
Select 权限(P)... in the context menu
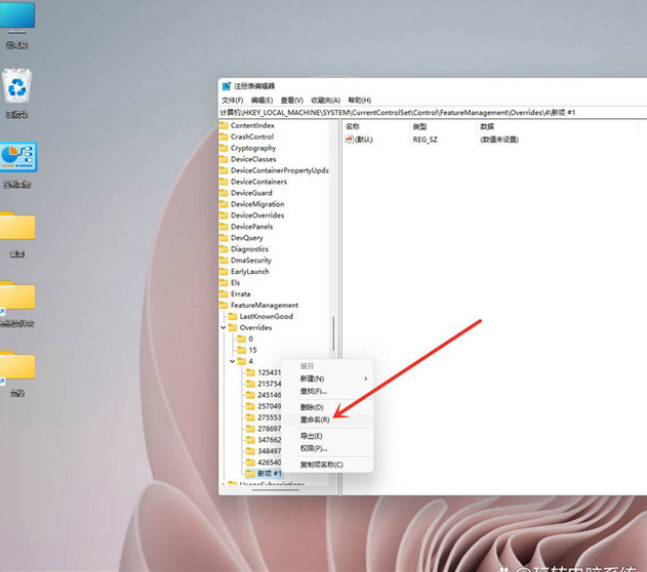coord(314,448)
